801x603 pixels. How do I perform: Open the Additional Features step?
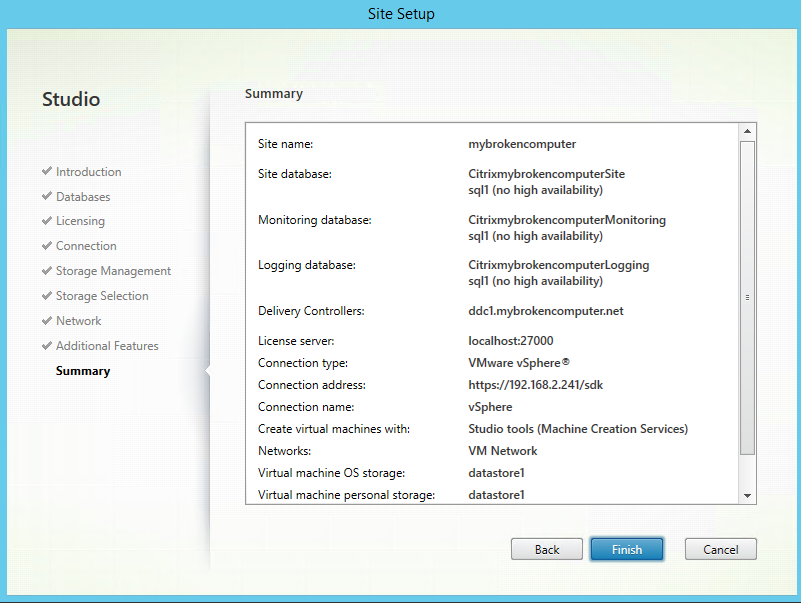tap(107, 346)
